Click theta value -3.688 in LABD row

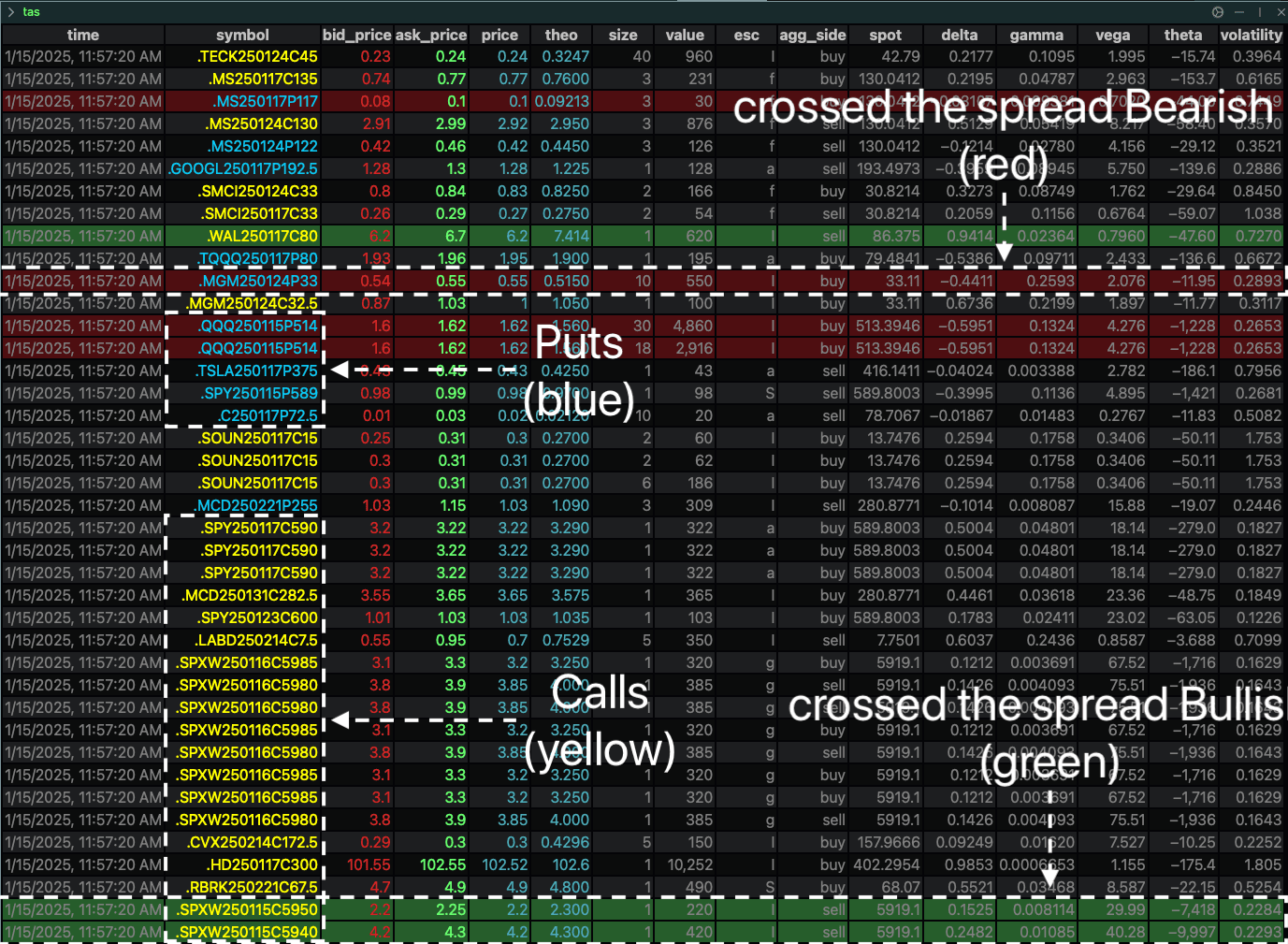(x=1194, y=640)
